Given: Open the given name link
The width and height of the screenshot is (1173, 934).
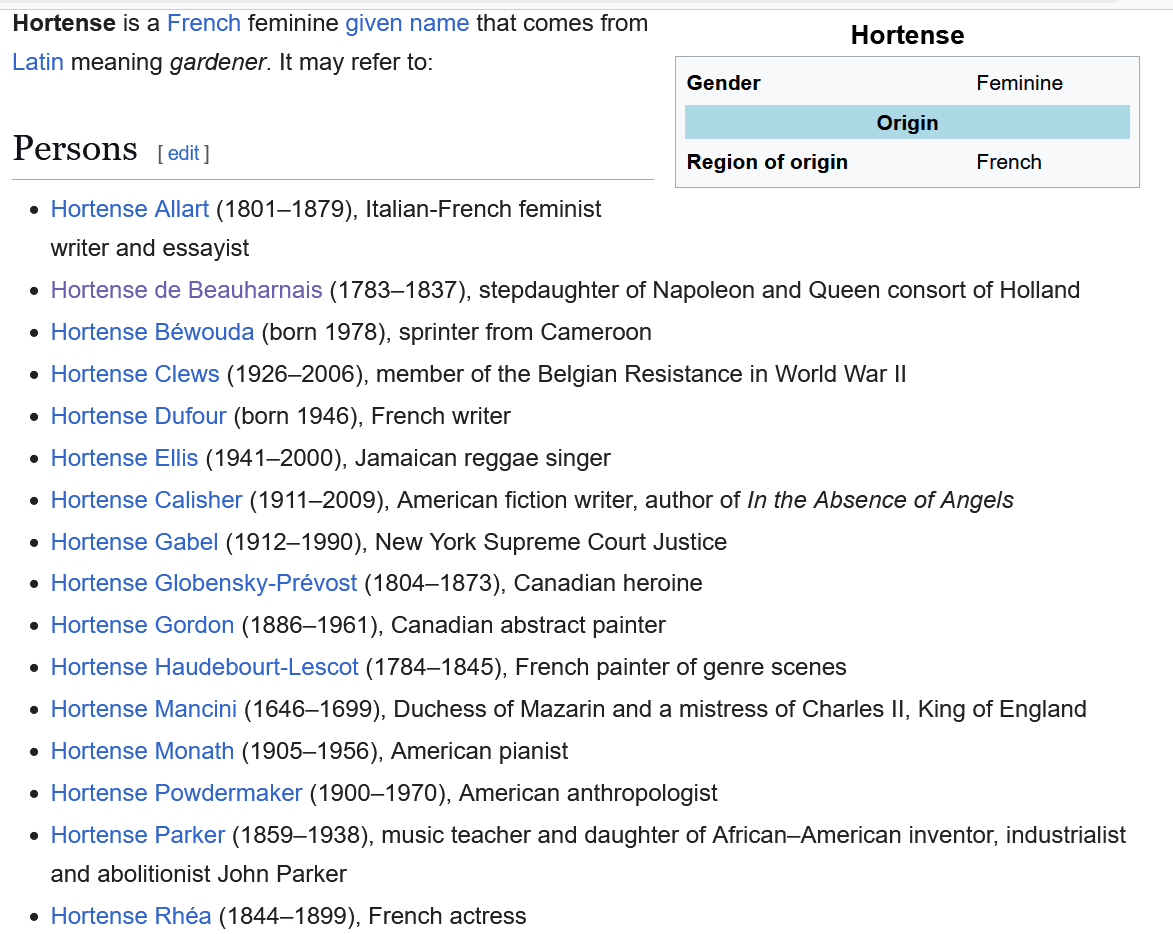Looking at the screenshot, I should [x=407, y=23].
